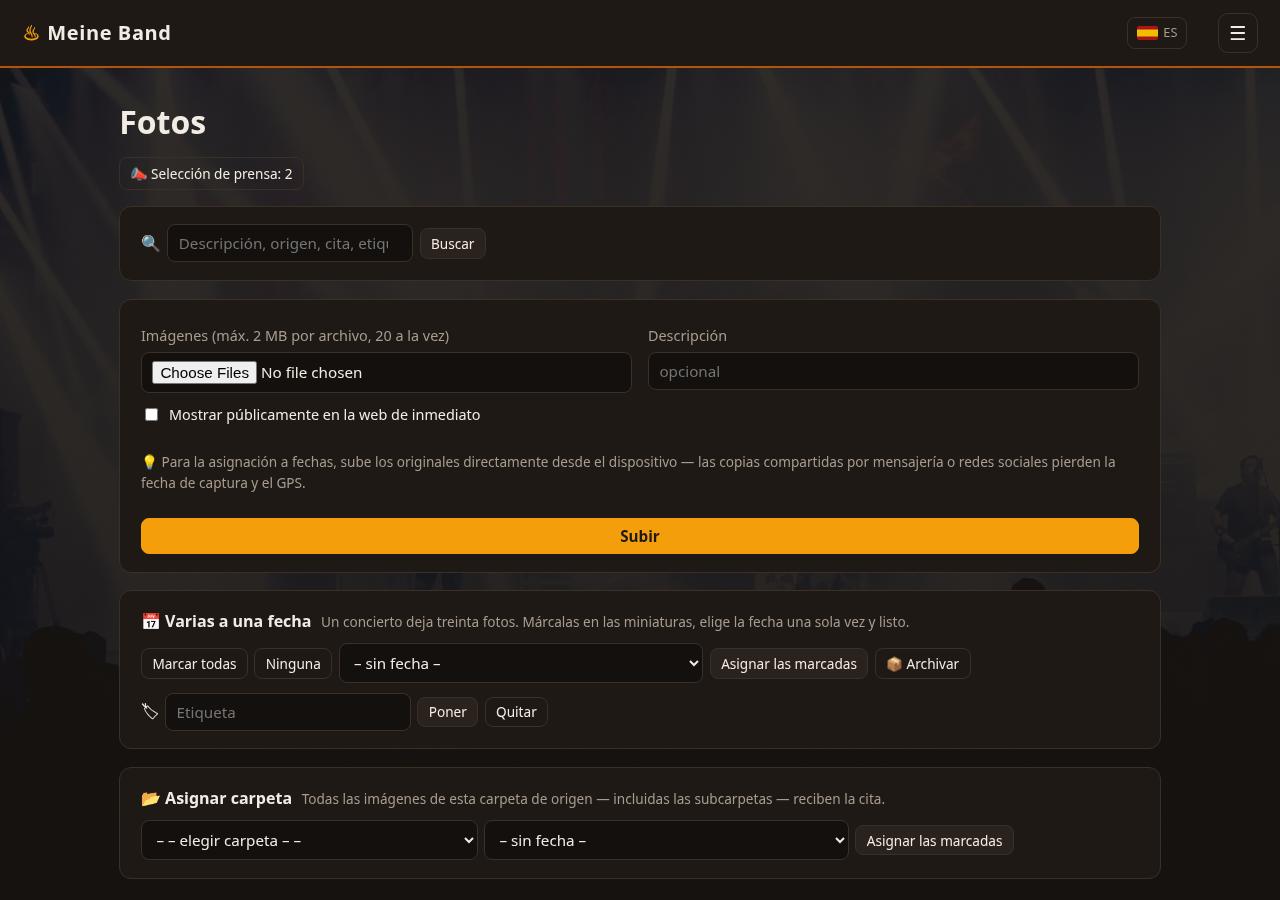Open the date dropdown in Asignar carpeta
Image resolution: width=1280 pixels, height=900 pixels.
(666, 840)
